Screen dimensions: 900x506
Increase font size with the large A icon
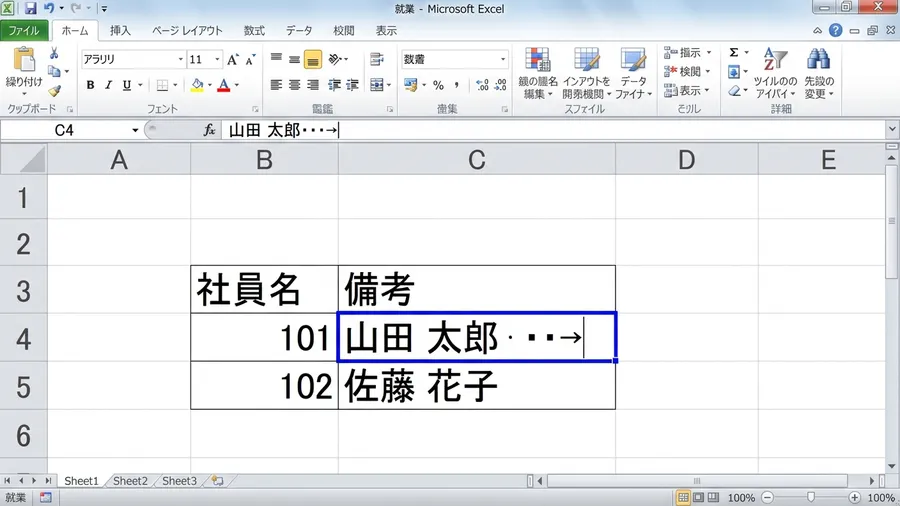click(x=232, y=60)
